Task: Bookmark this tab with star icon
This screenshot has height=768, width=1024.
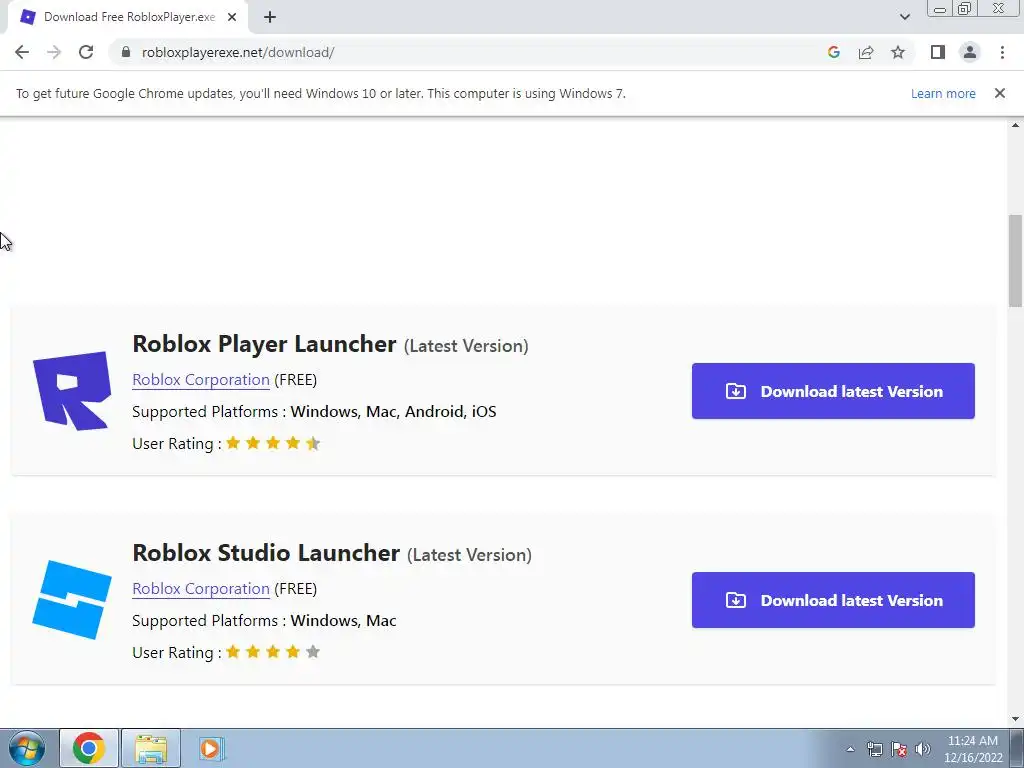Action: click(898, 52)
